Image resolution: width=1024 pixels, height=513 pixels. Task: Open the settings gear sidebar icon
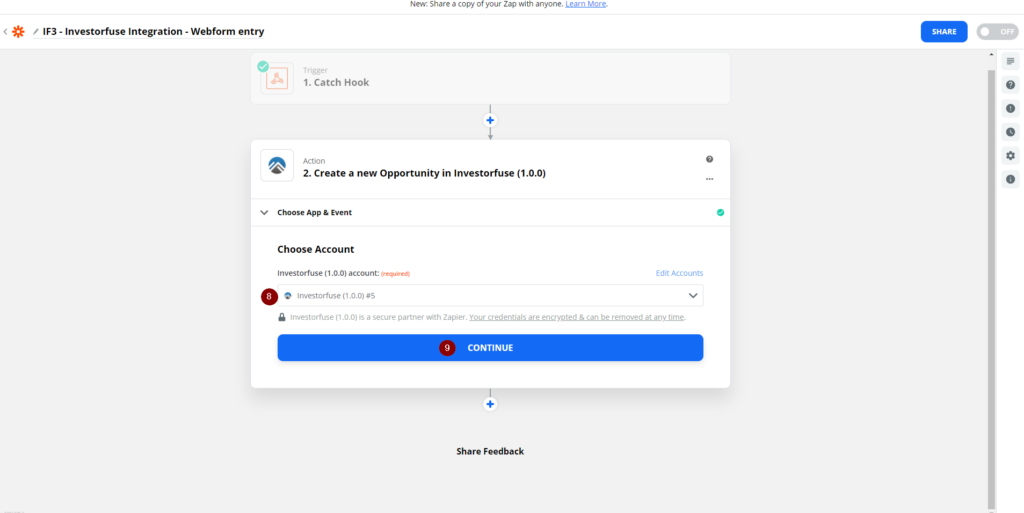point(1010,155)
